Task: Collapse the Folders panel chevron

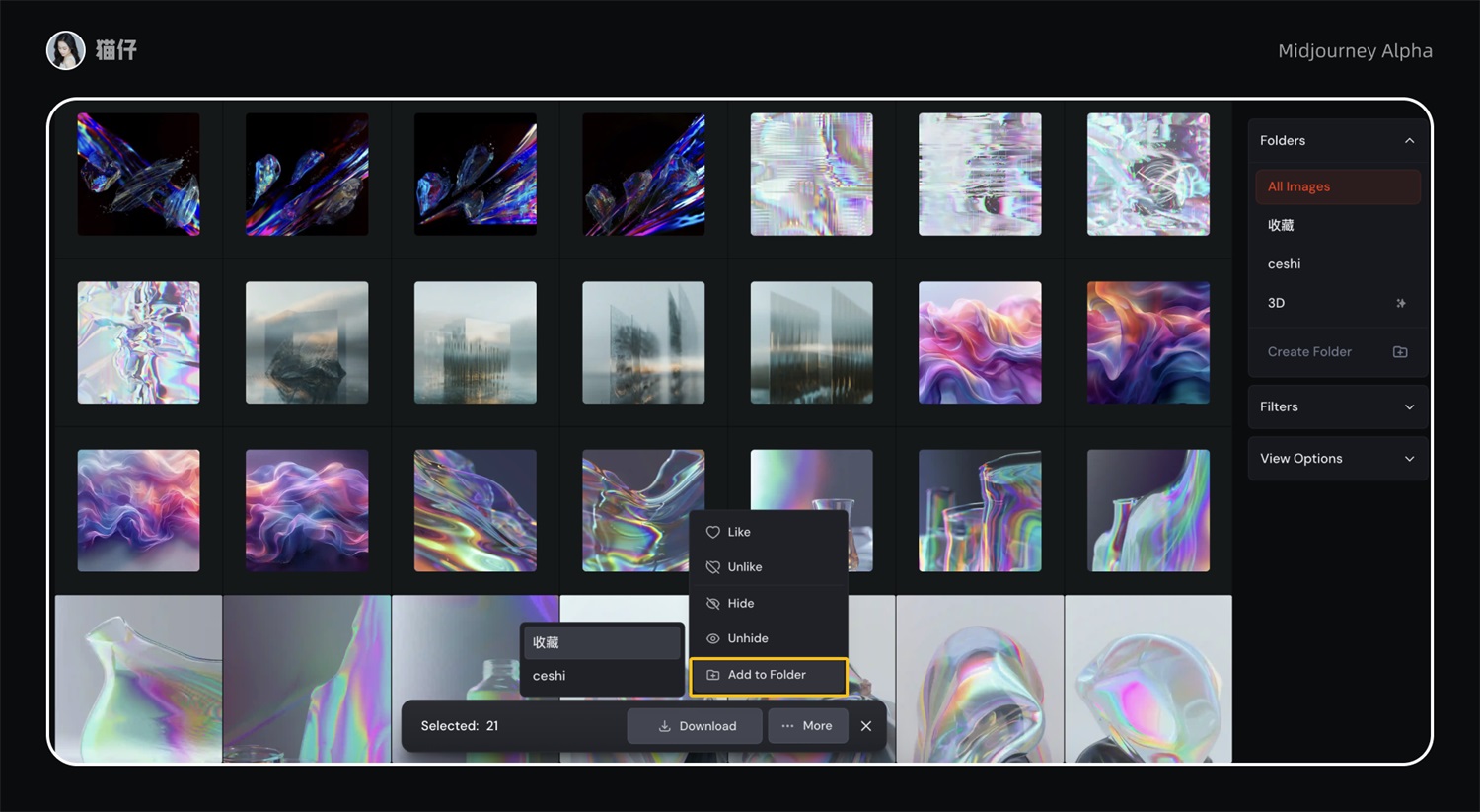Action: pyautogui.click(x=1409, y=141)
